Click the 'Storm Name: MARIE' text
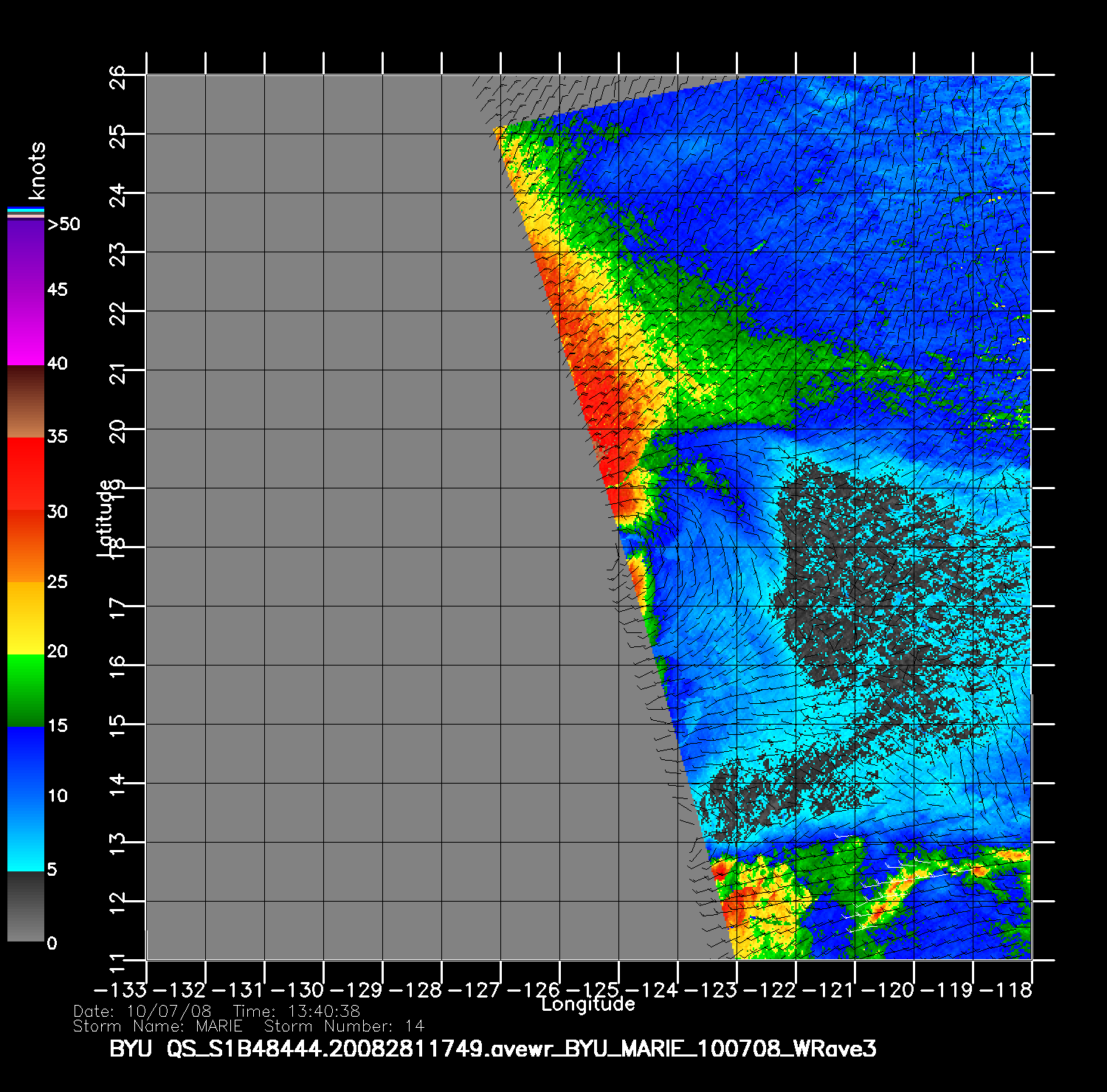The height and width of the screenshot is (1092, 1107). 158,1026
